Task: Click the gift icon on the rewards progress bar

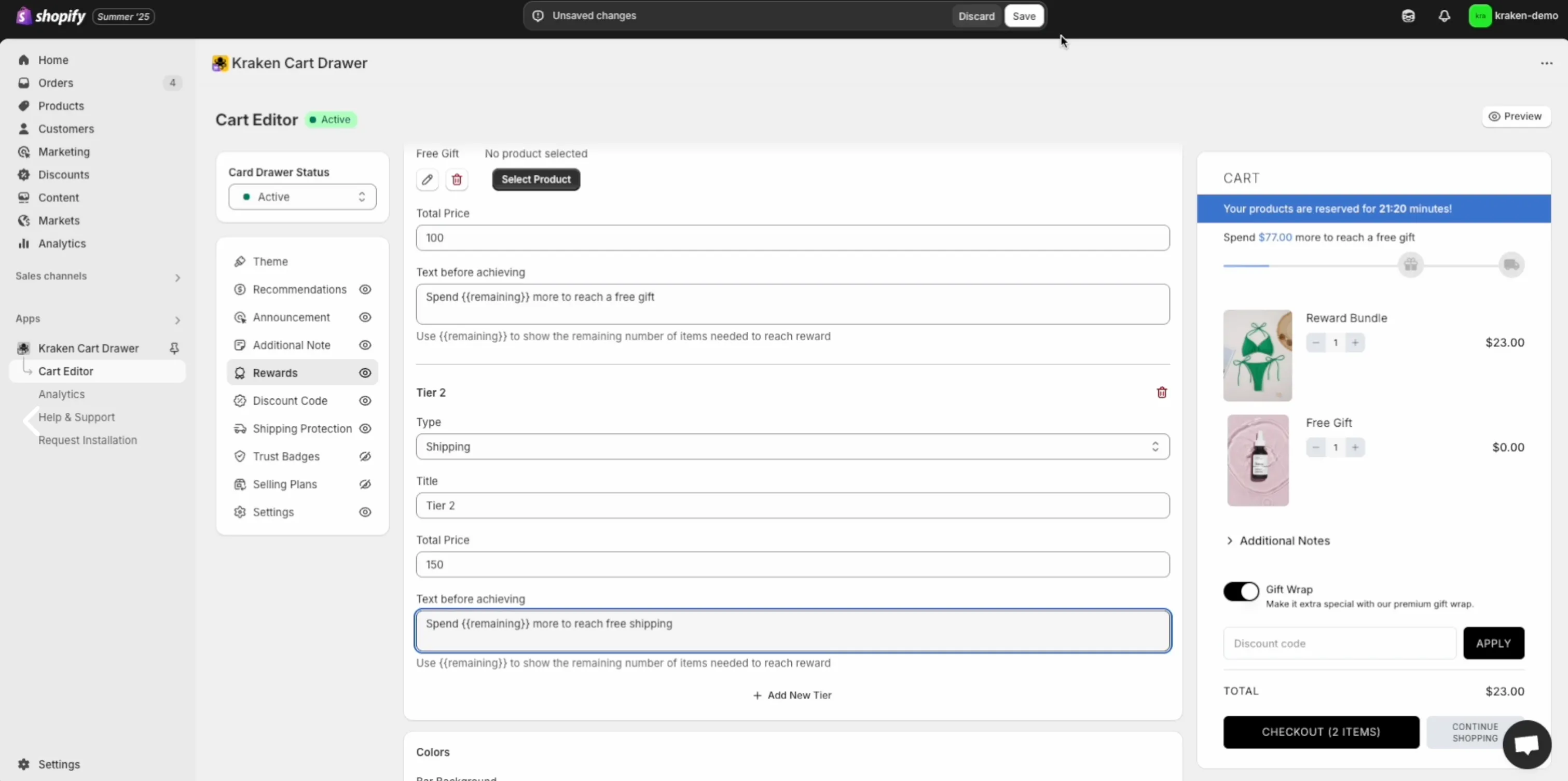Action: click(x=1412, y=264)
